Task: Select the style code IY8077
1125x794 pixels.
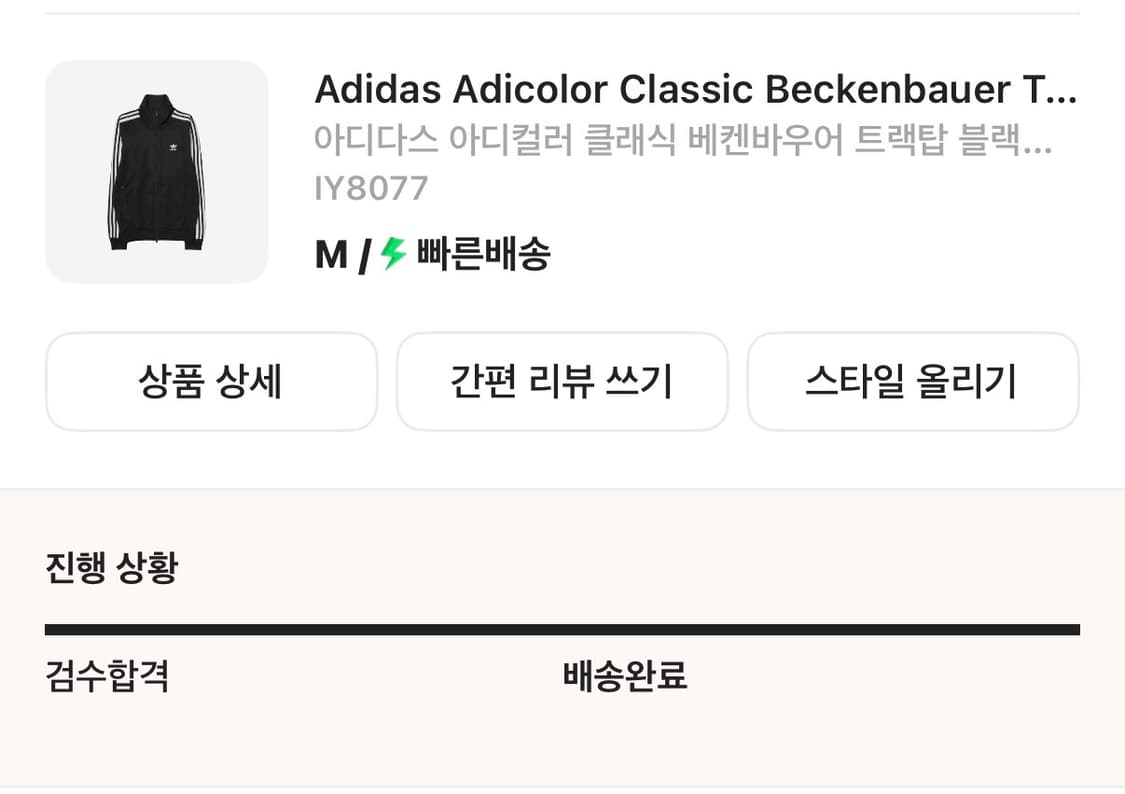Action: click(x=370, y=187)
